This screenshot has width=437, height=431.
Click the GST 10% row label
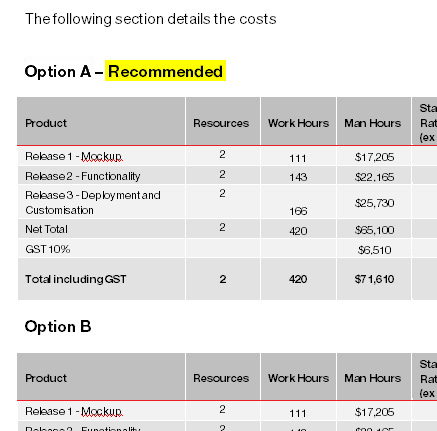[x=48, y=249]
